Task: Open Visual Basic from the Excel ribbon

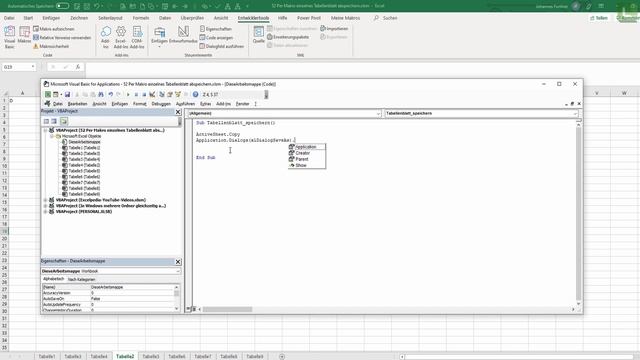Action: click(x=9, y=38)
